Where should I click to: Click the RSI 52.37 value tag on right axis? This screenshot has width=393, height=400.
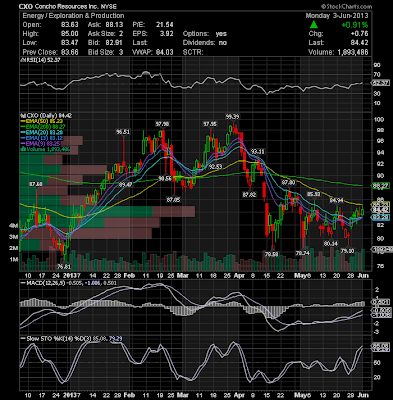point(382,83)
